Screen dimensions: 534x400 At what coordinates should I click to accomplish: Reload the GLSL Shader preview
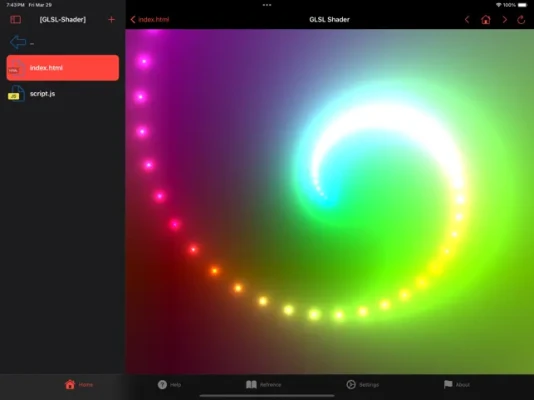pos(521,19)
